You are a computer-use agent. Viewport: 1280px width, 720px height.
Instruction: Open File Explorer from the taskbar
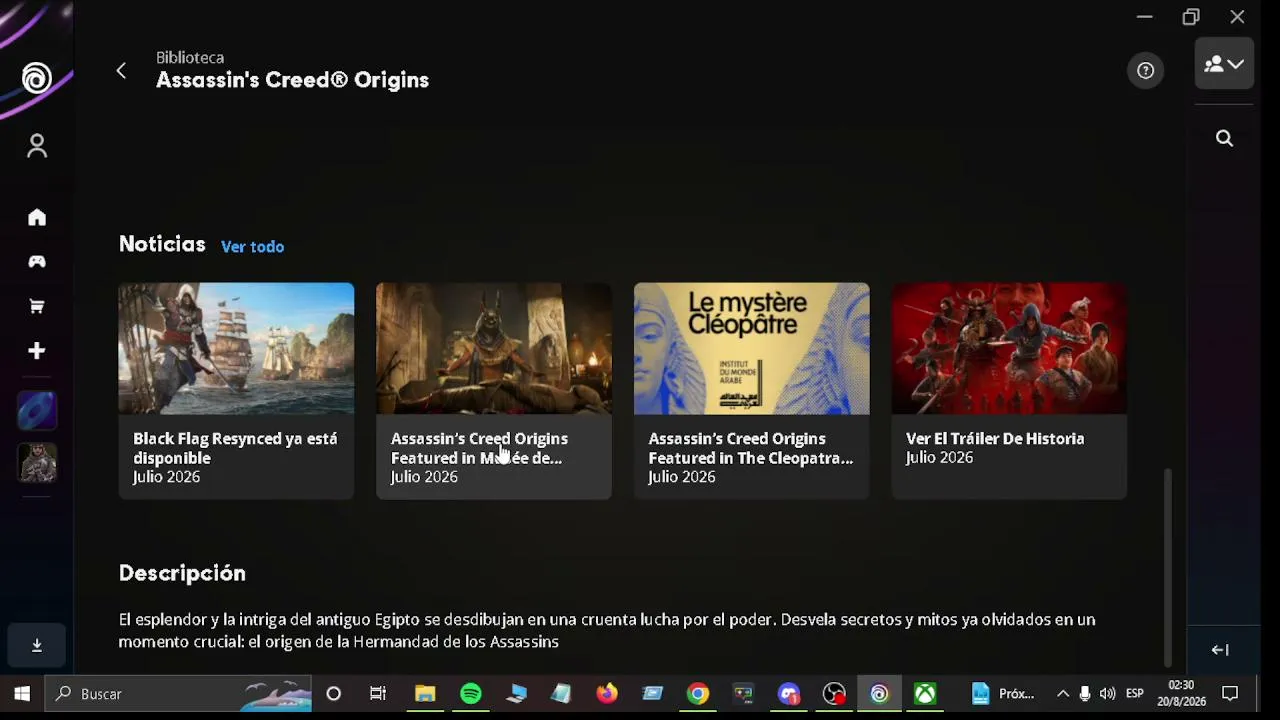tap(425, 693)
